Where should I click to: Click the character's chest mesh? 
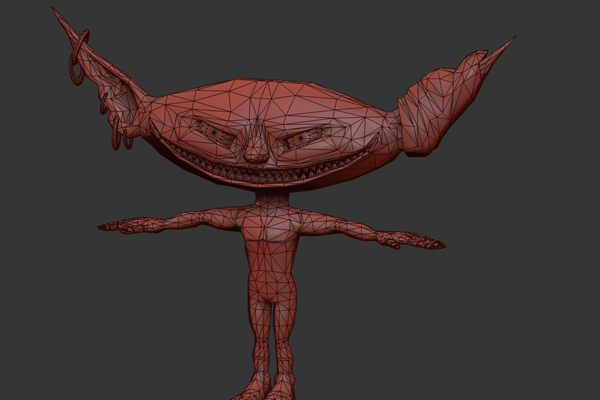tap(265, 232)
